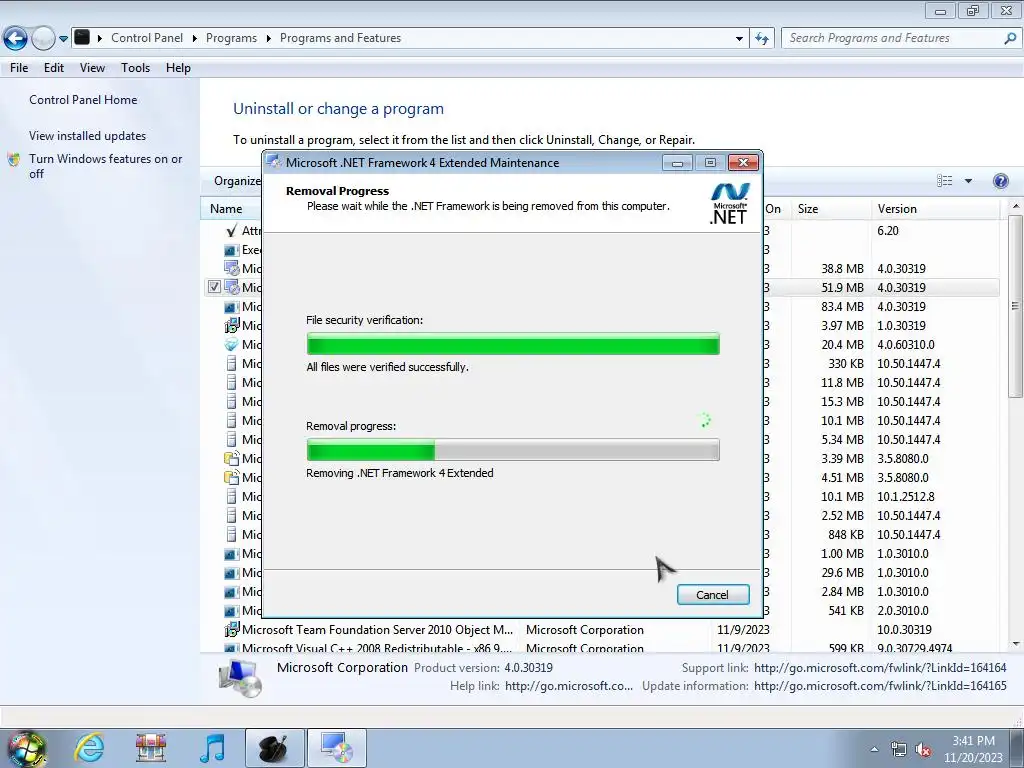This screenshot has width=1024, height=768.
Task: Open the Edit menu
Action: [x=54, y=68]
